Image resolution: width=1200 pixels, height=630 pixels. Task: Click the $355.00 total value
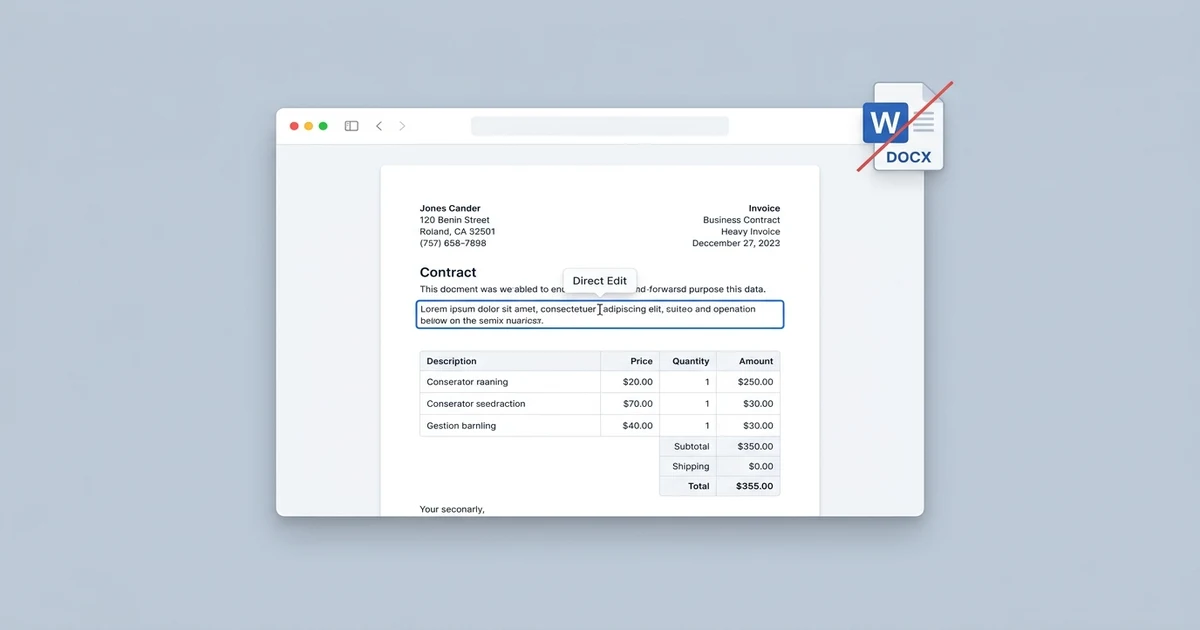click(x=755, y=486)
